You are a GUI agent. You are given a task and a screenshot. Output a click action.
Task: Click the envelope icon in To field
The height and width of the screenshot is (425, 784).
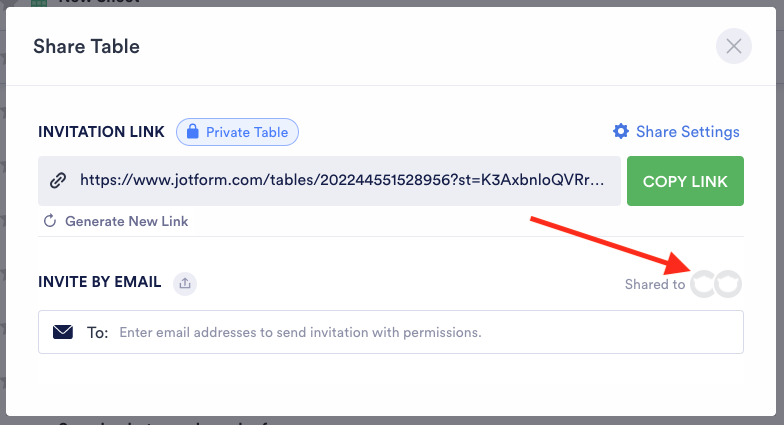[63, 332]
